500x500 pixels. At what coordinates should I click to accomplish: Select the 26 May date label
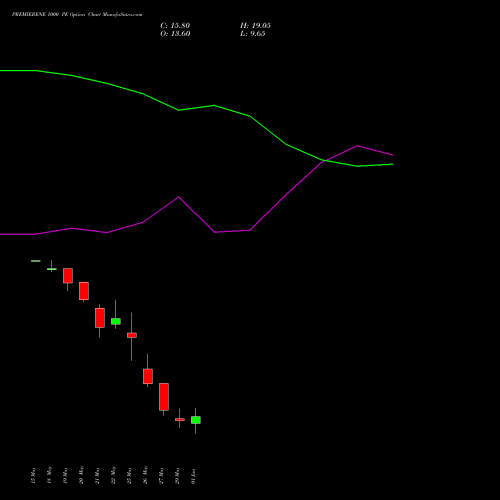[145, 475]
